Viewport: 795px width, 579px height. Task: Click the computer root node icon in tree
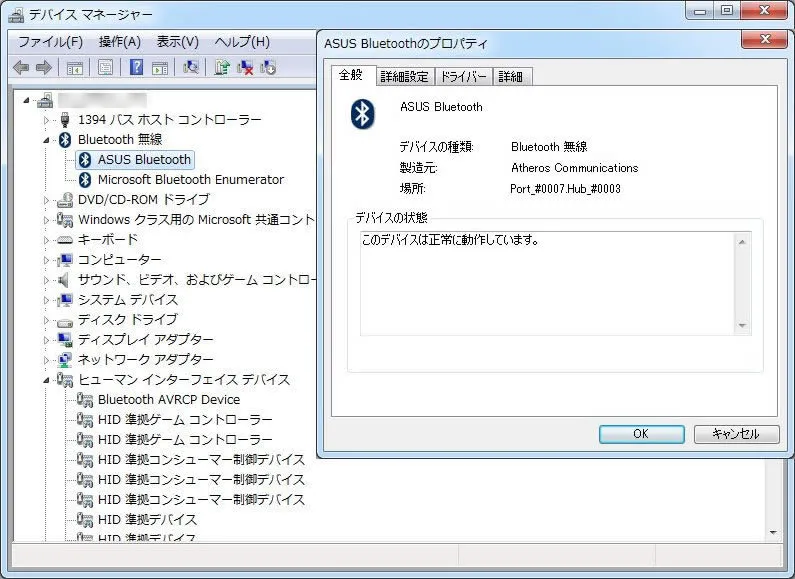pos(45,100)
